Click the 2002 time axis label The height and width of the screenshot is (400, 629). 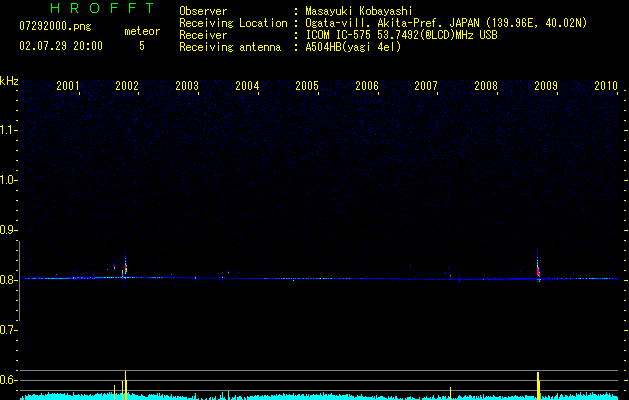click(x=127, y=86)
